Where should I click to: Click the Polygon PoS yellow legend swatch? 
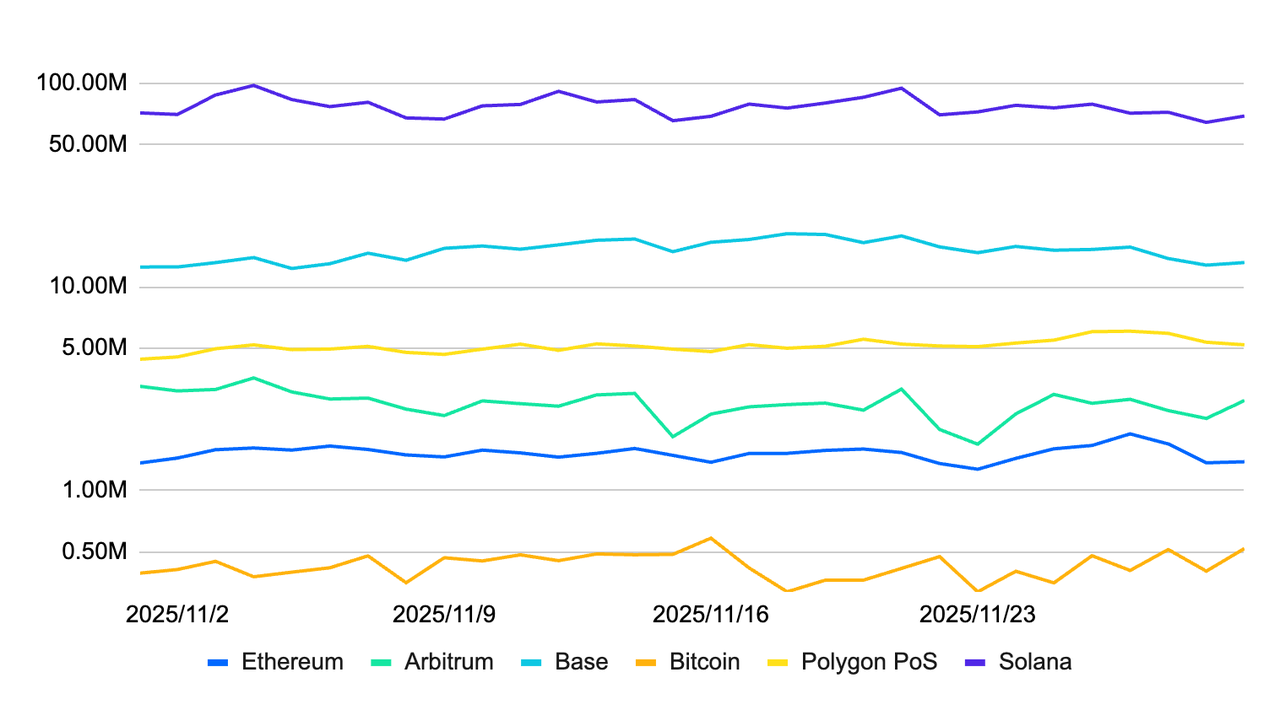(x=779, y=663)
